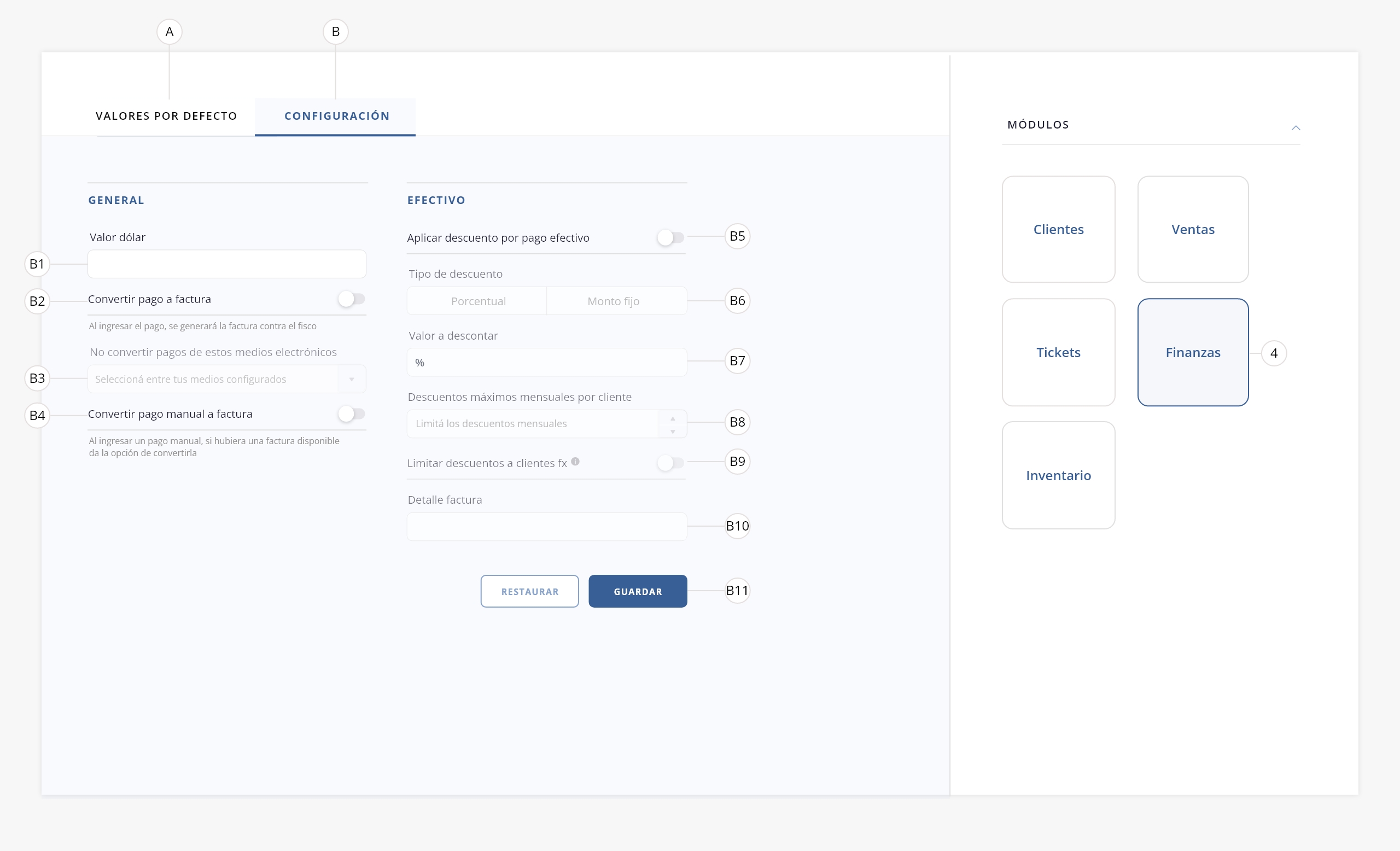Enable Convertir pago manual a factura
The image size is (1400, 851).
pos(351,414)
